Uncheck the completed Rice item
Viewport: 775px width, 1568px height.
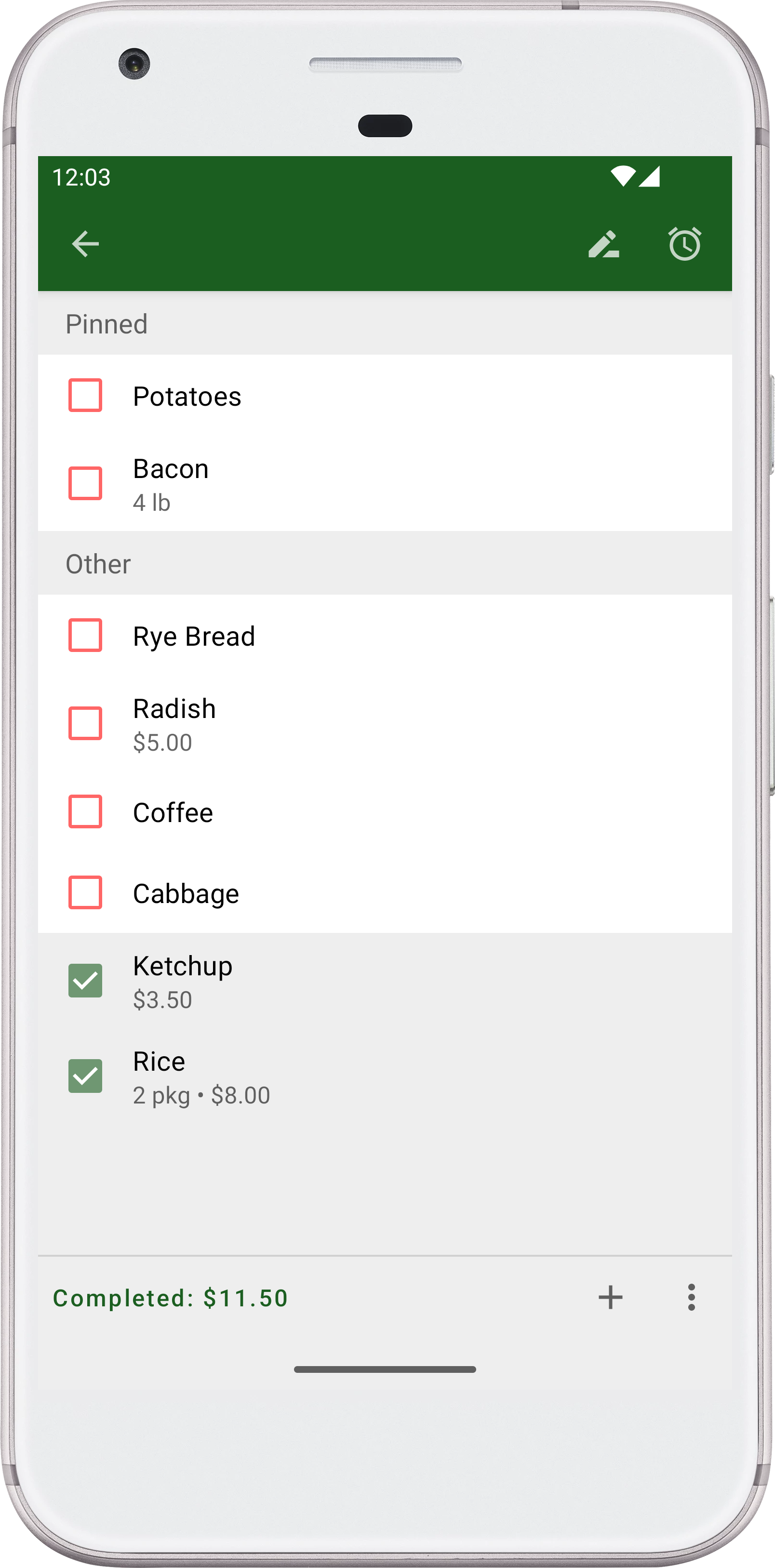[x=85, y=1076]
